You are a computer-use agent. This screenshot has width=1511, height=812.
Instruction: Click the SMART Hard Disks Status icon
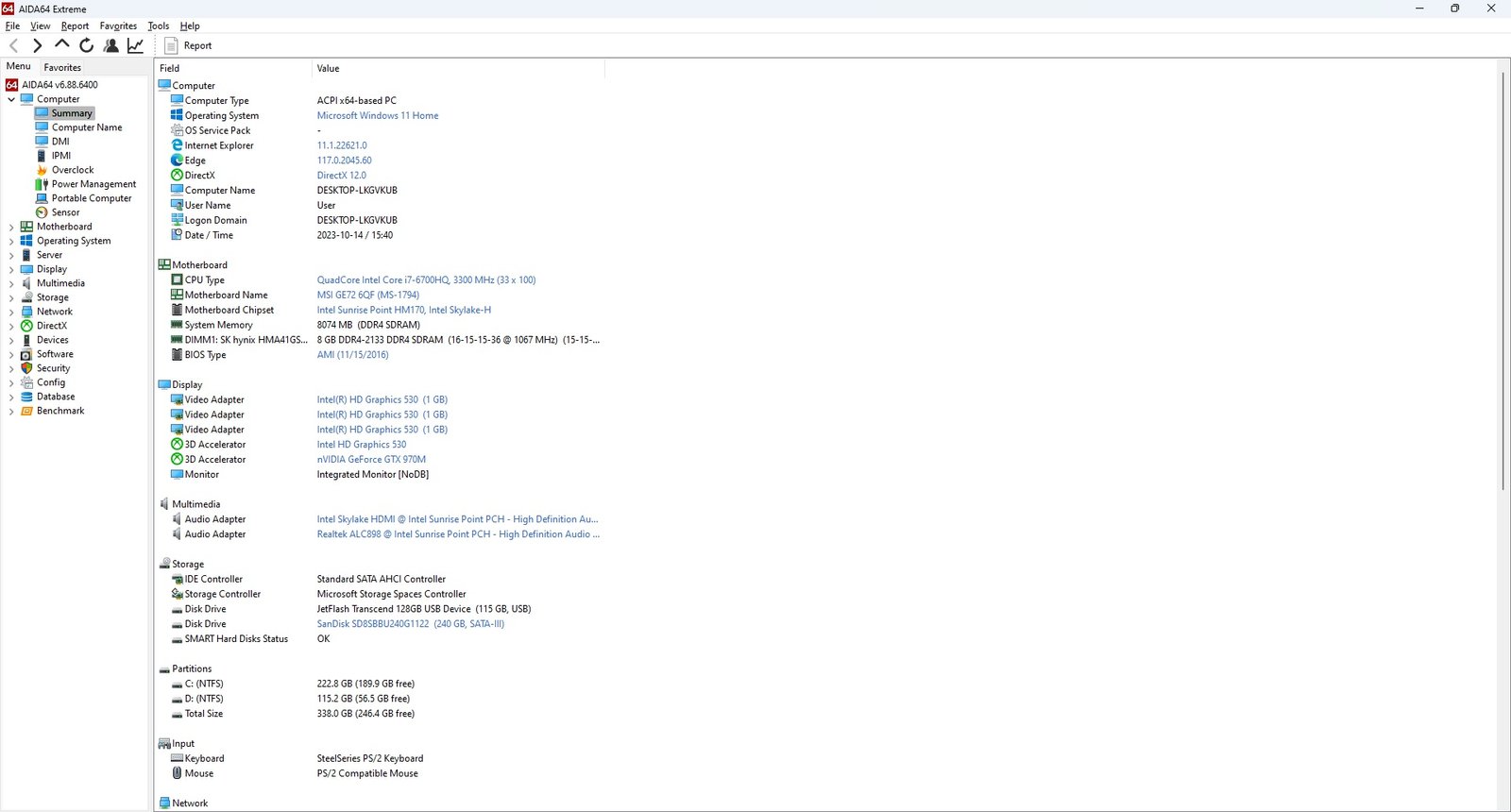pyautogui.click(x=177, y=639)
